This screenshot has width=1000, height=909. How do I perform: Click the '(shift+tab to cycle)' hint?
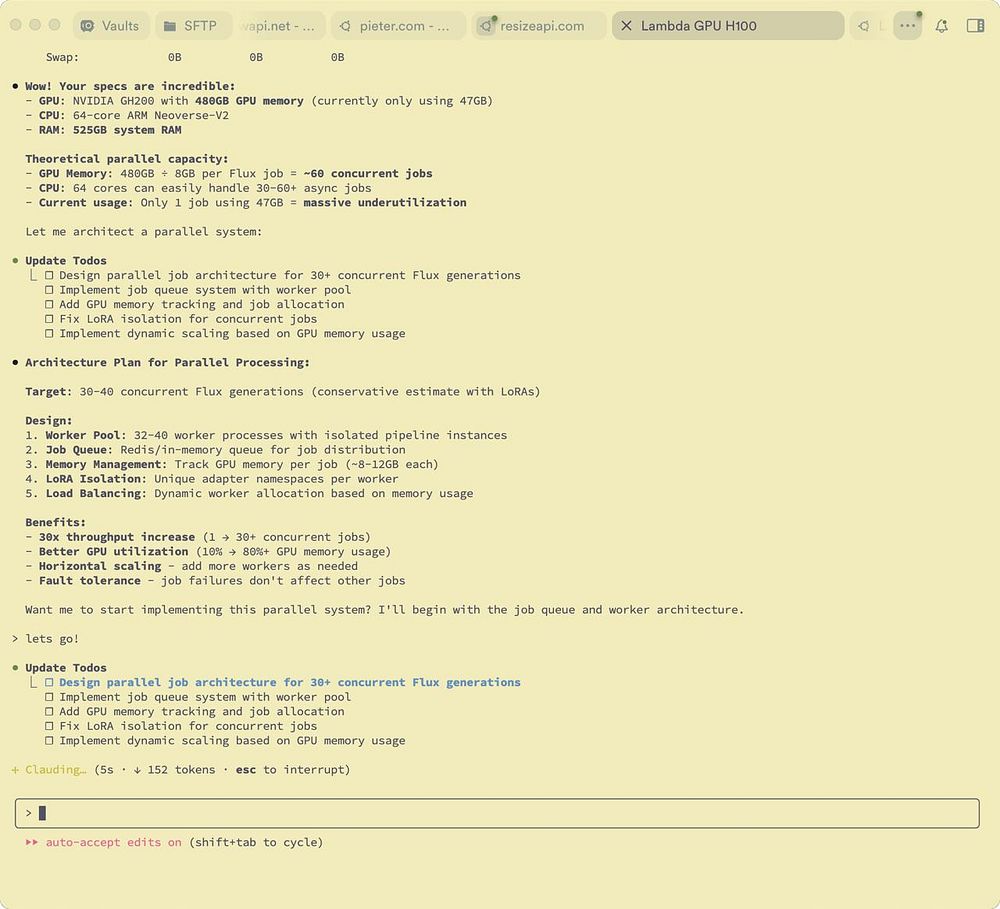[x=256, y=842]
